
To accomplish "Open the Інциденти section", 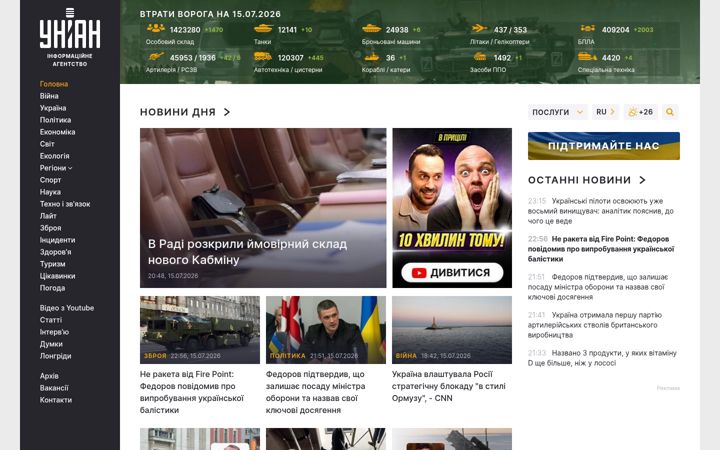I will (57, 240).
